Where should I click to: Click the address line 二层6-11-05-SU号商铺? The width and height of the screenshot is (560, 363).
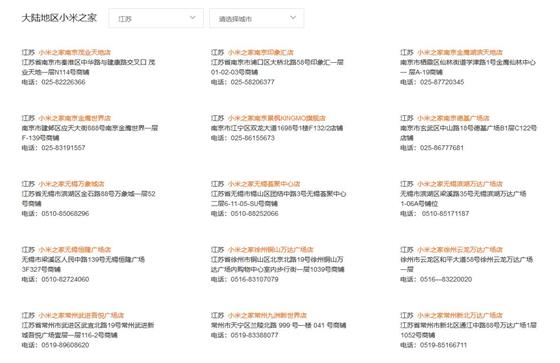coord(244,203)
